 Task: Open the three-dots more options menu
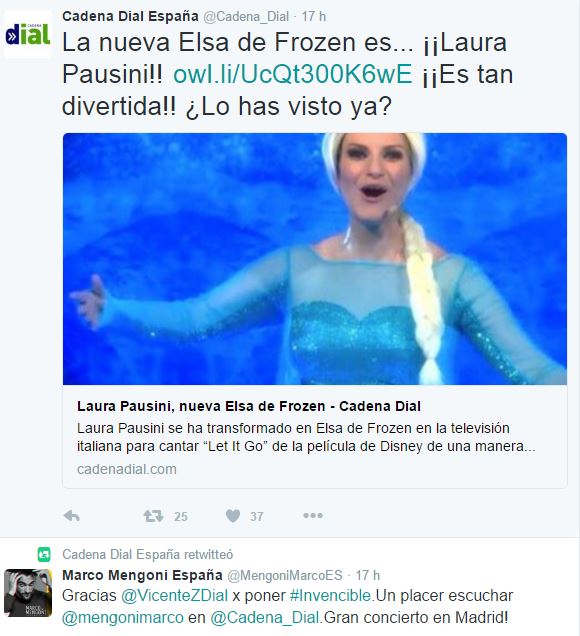click(x=313, y=516)
